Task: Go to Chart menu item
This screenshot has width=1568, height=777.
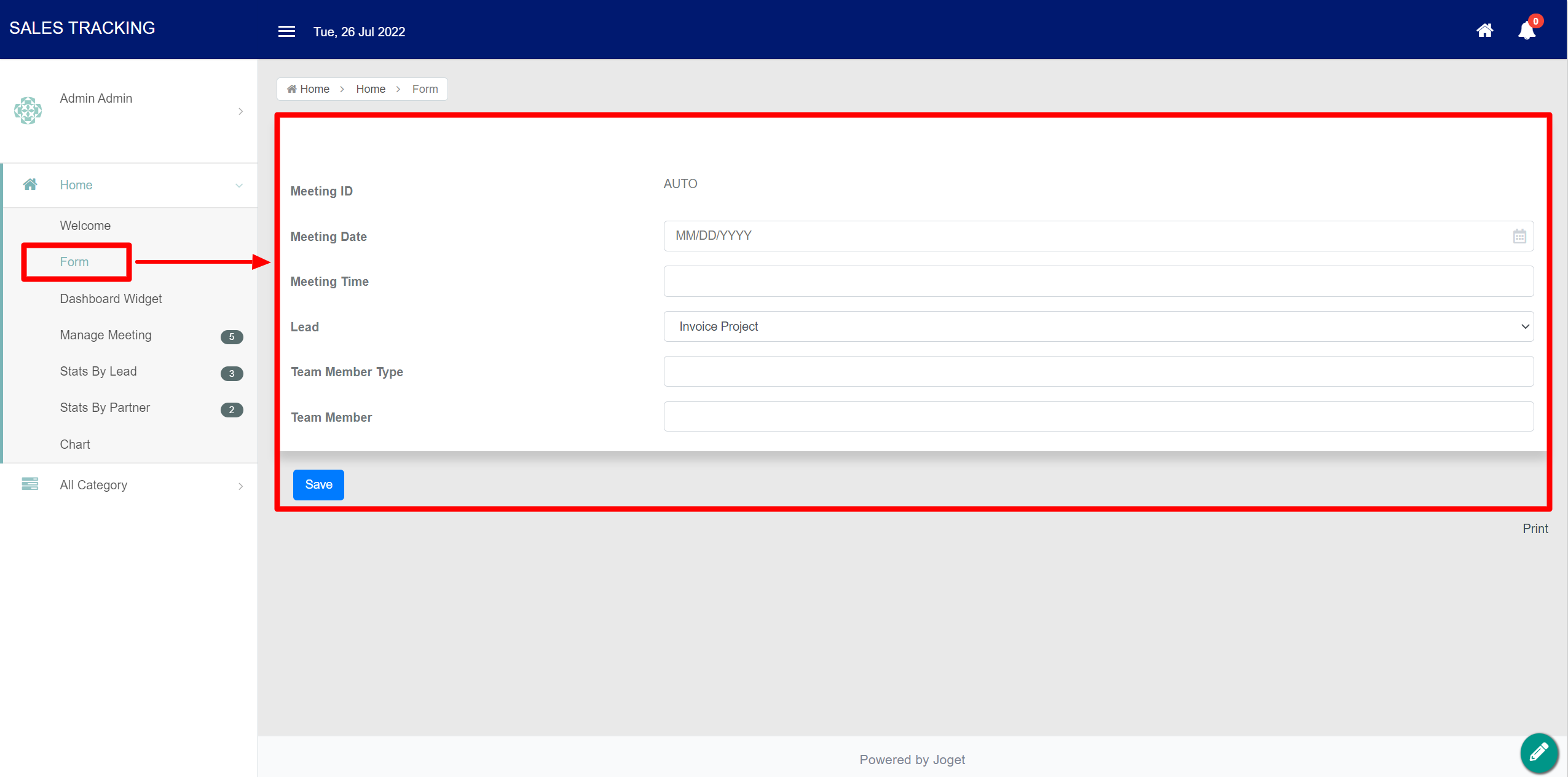Action: click(75, 444)
